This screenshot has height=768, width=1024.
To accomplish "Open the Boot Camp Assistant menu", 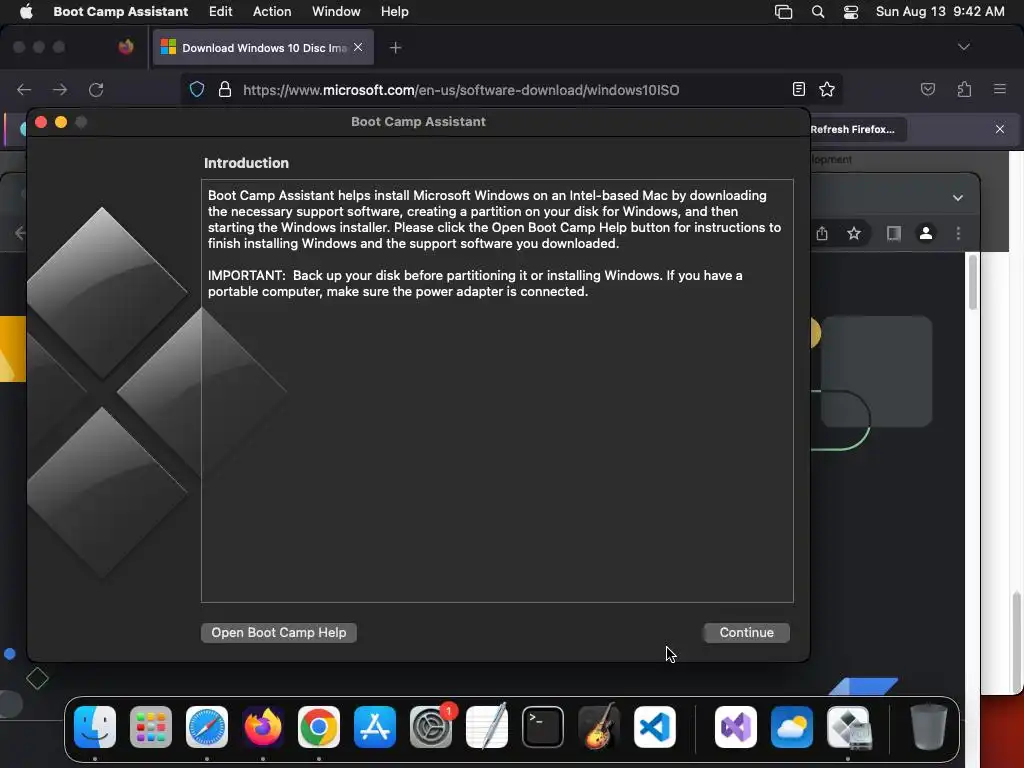I will [x=120, y=12].
